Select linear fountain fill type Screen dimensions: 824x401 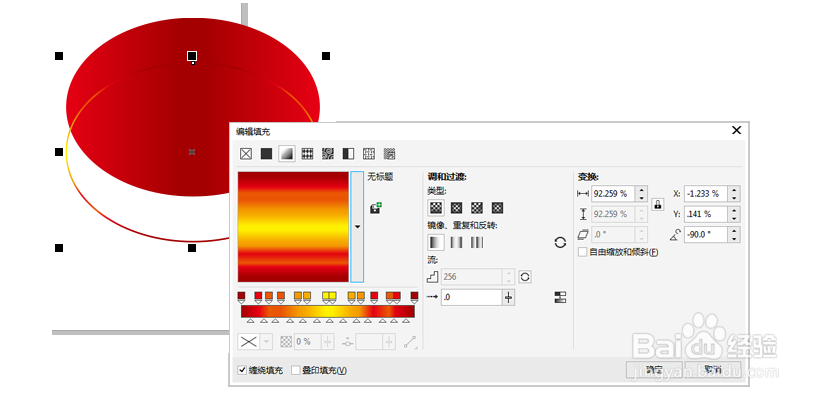click(436, 208)
